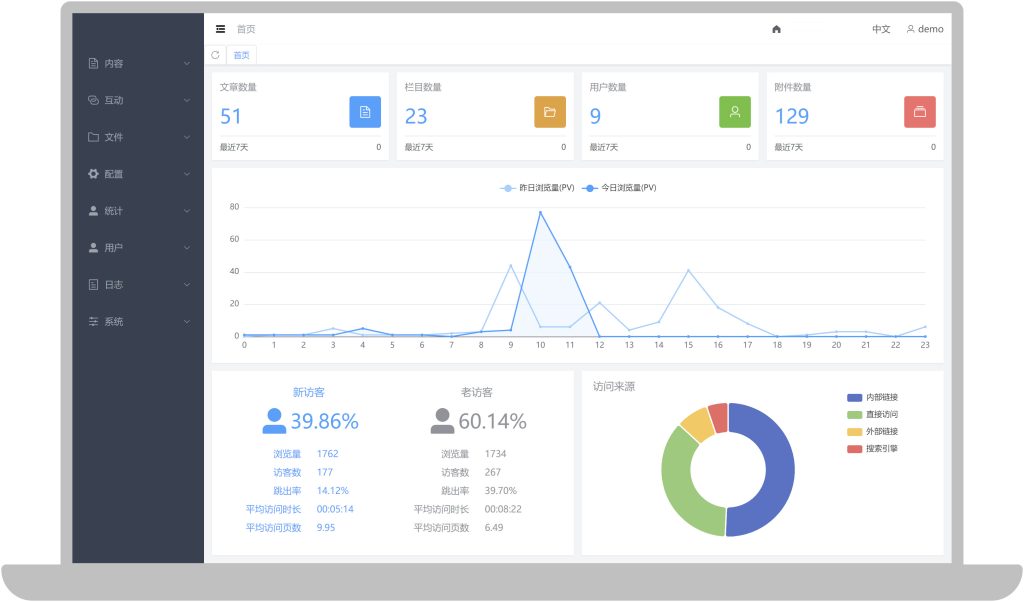Click the 内部链接 blue legend swatch
Image resolution: width=1024 pixels, height=602 pixels.
coord(854,398)
